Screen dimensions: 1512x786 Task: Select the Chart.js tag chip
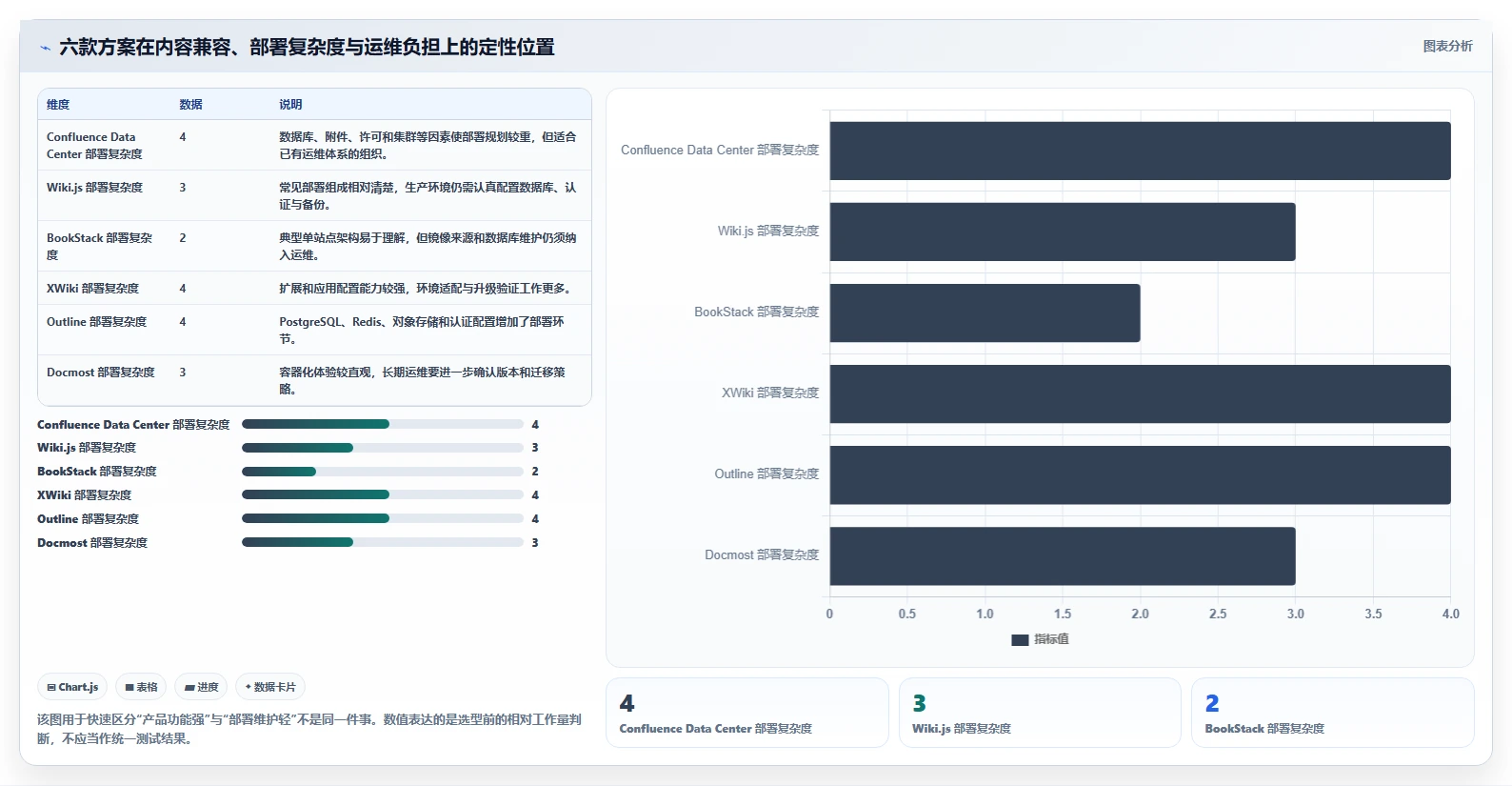(x=72, y=687)
